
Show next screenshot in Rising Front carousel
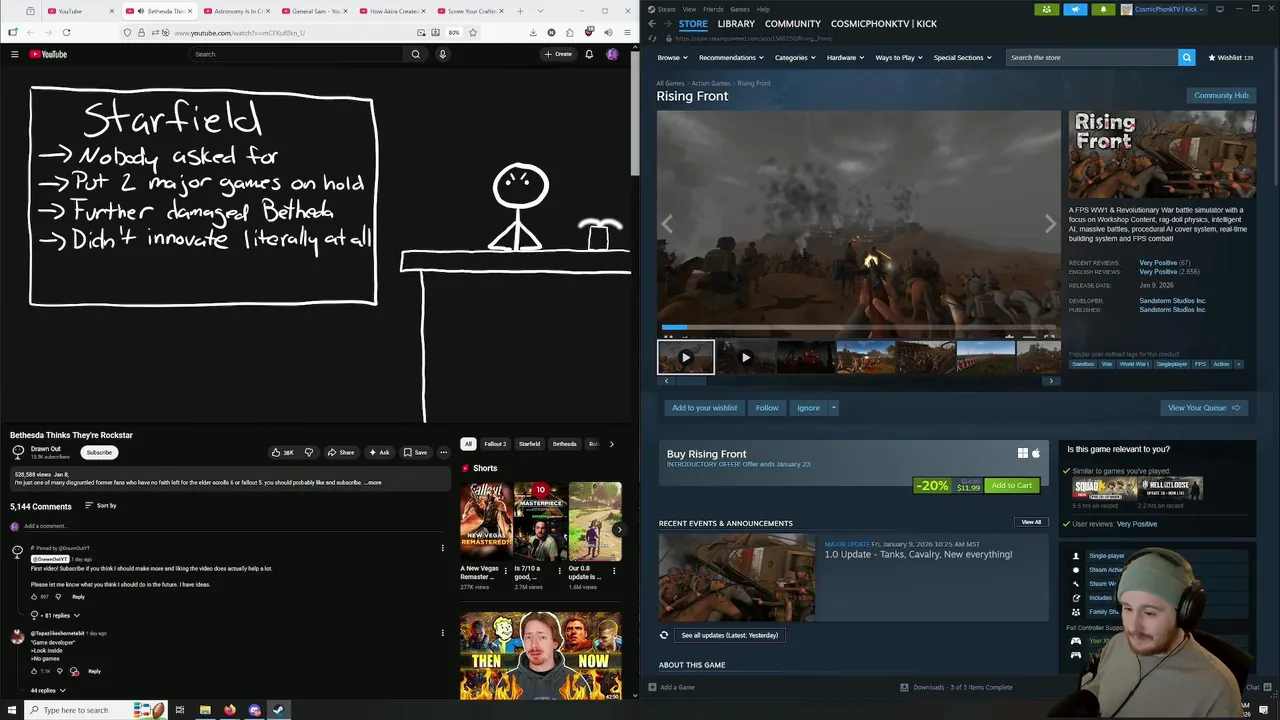click(1050, 224)
